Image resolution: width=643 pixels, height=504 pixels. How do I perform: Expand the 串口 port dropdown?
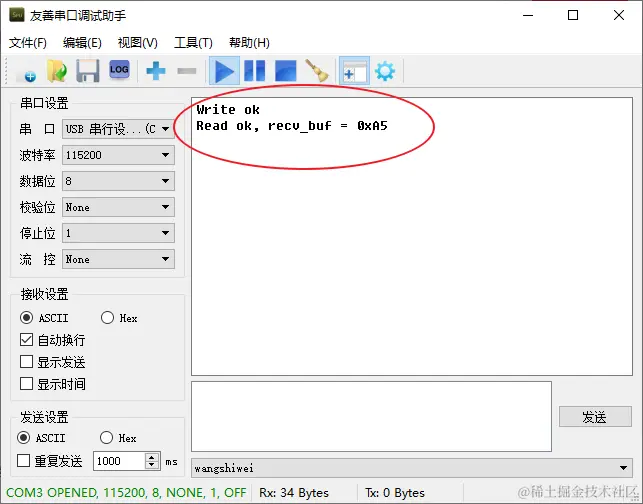click(x=118, y=129)
